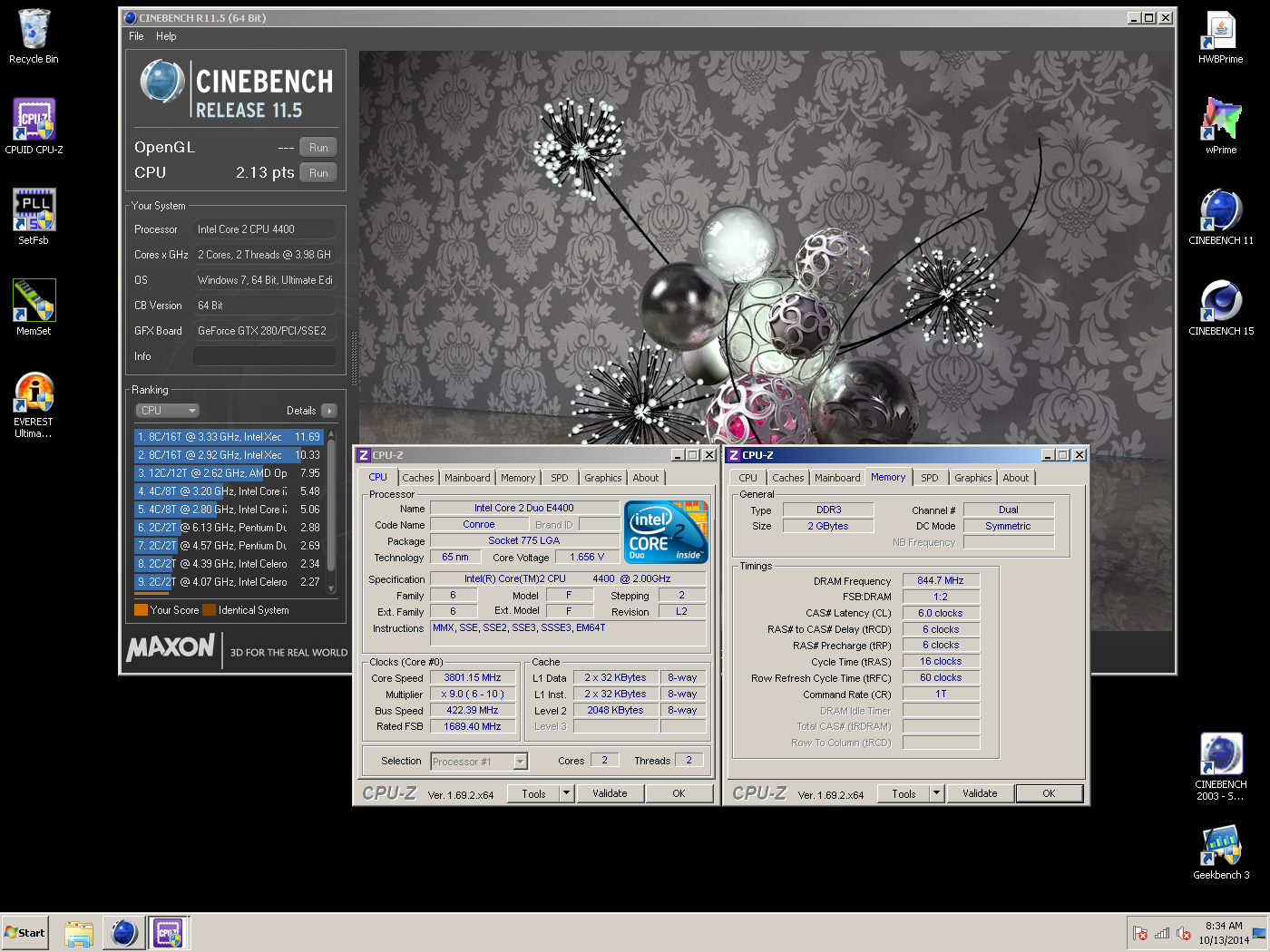Open CINEBENCH 11 desktop shortcut

coord(1221,217)
